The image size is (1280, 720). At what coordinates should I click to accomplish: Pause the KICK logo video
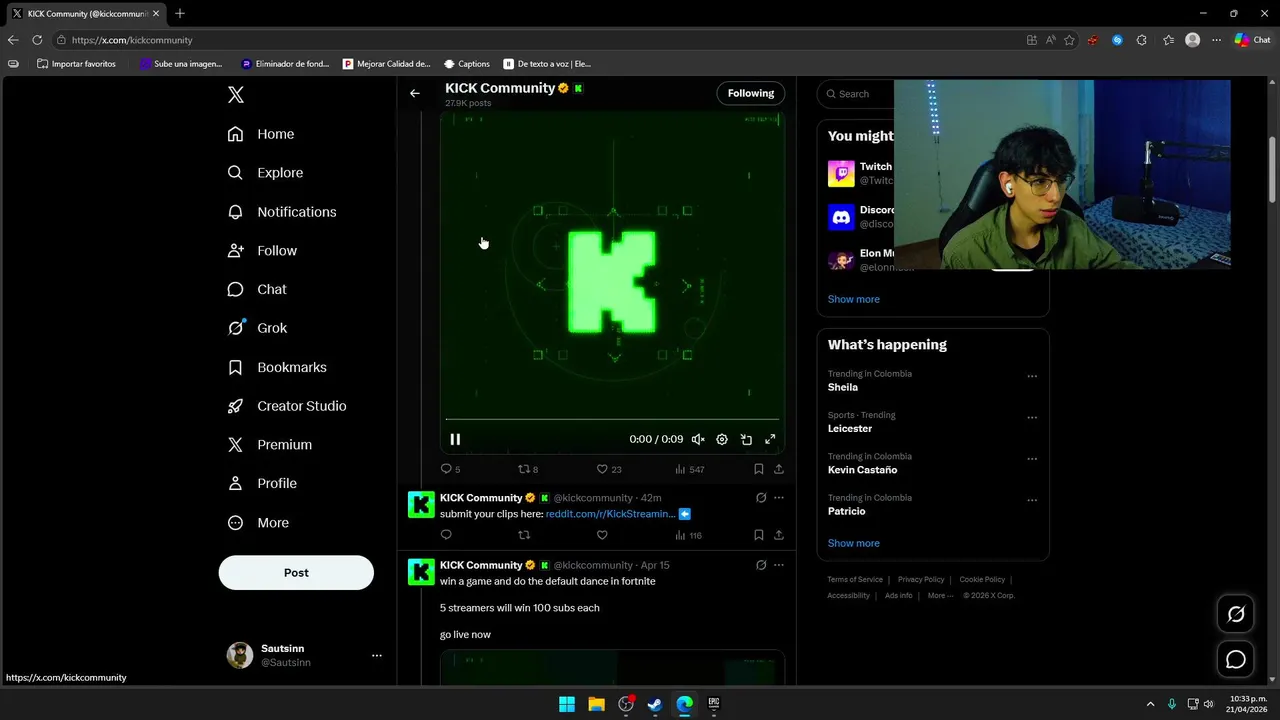click(455, 439)
